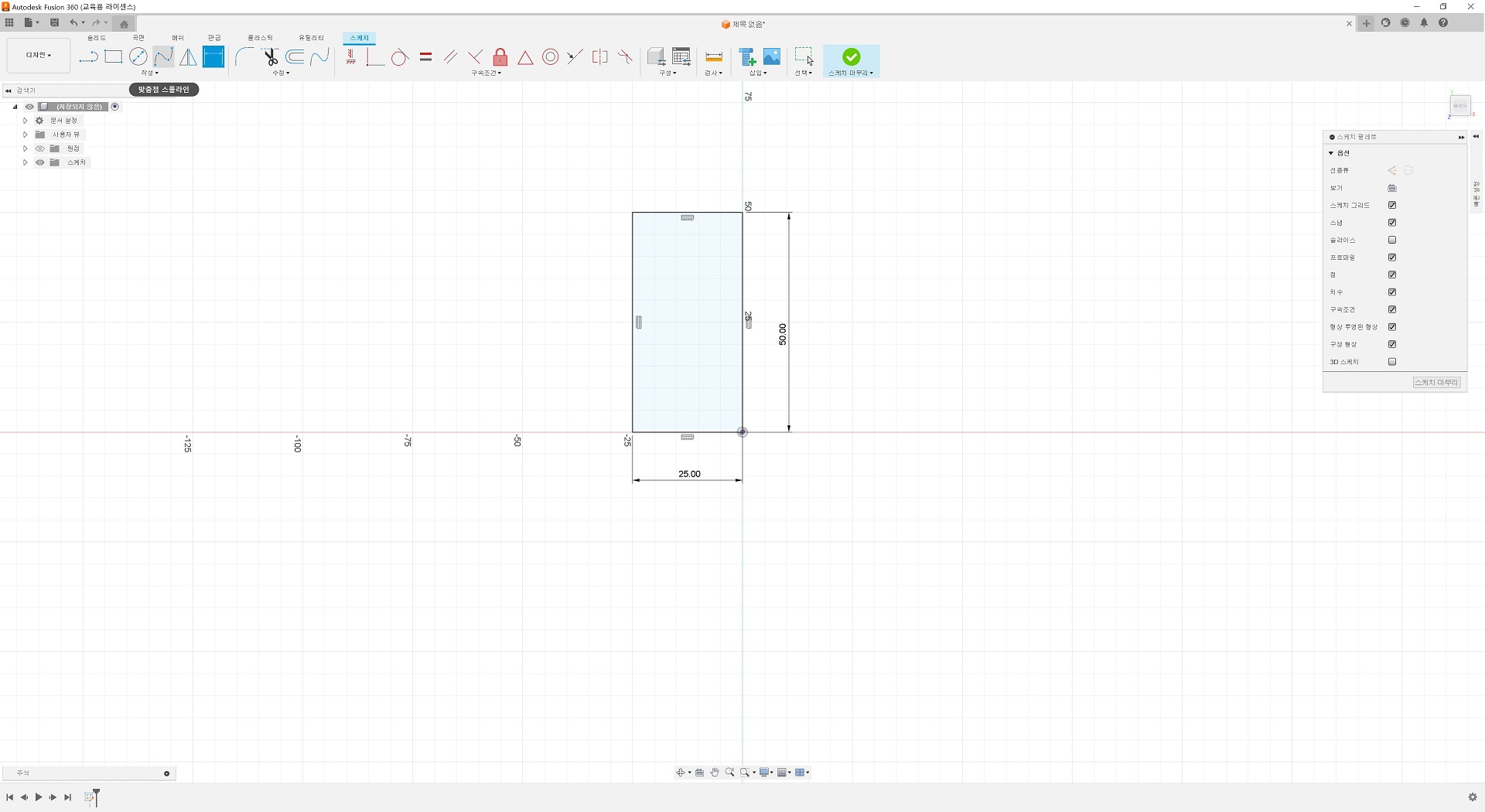Image resolution: width=1485 pixels, height=812 pixels.
Task: Expand the 원점 tree node
Action: (x=25, y=148)
